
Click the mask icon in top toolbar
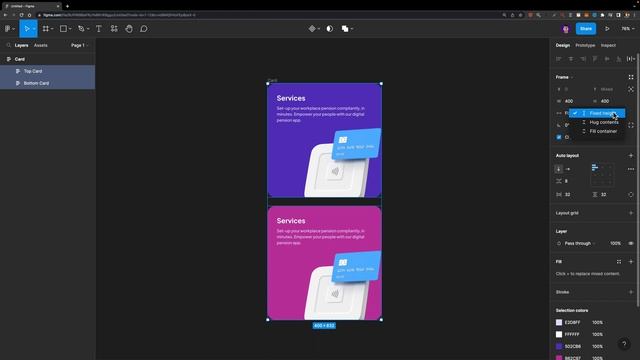coord(329,29)
